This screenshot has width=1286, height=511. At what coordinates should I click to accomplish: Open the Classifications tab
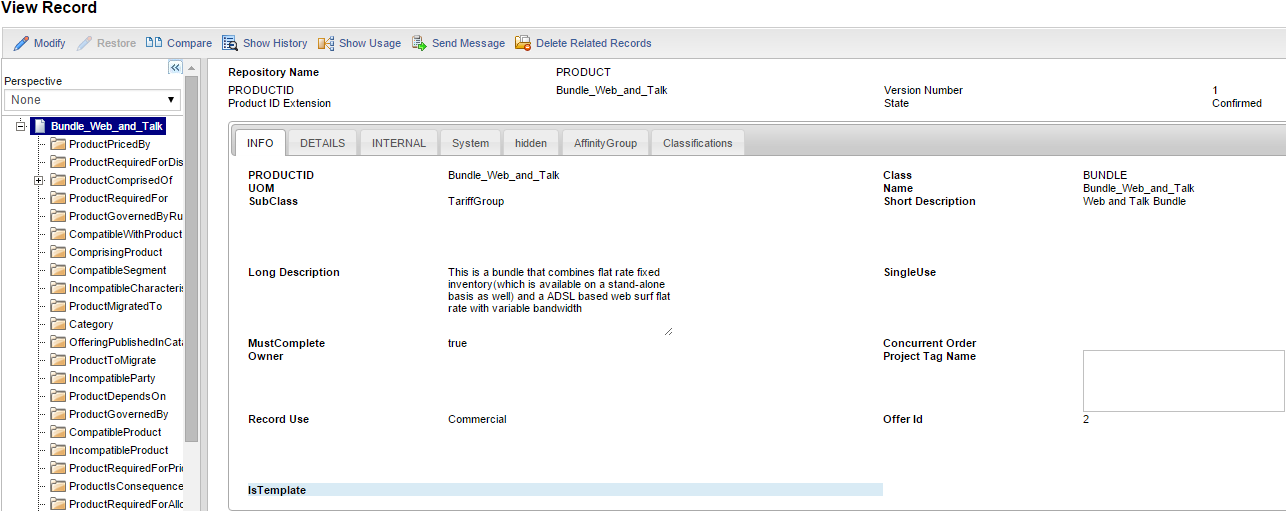tap(697, 143)
